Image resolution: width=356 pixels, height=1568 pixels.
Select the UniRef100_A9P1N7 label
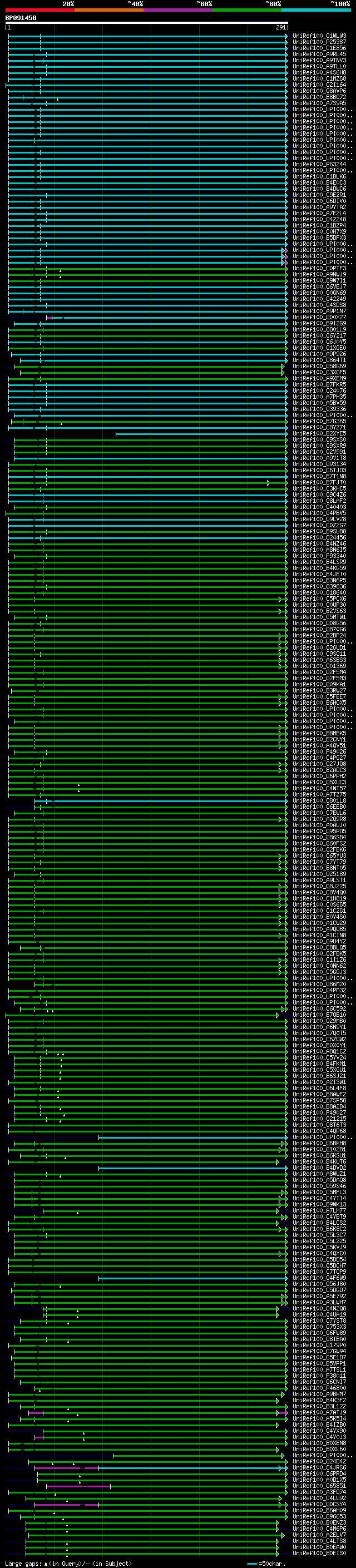(x=319, y=311)
